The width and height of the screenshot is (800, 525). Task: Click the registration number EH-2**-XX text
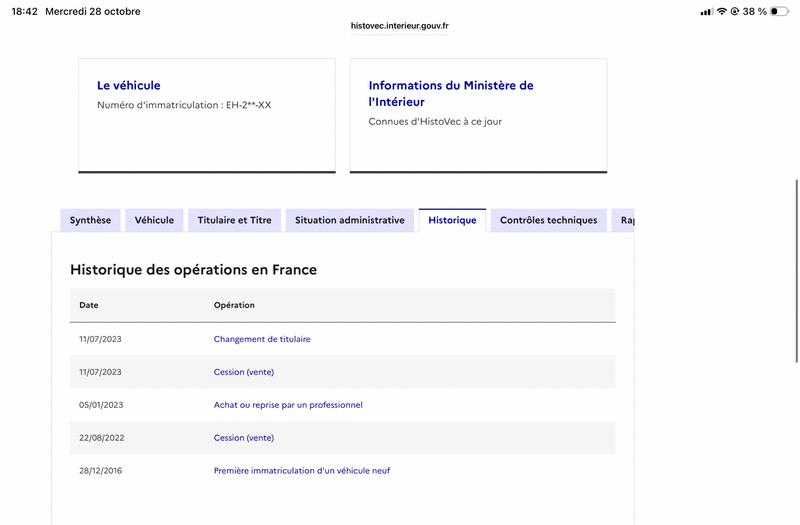248,105
